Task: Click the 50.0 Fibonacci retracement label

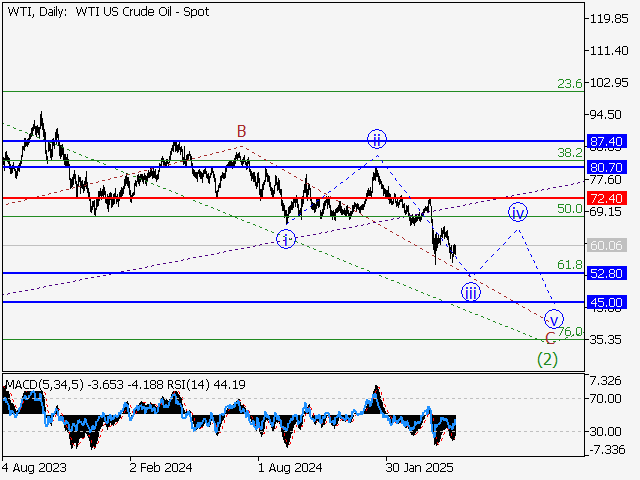Action: (x=569, y=209)
